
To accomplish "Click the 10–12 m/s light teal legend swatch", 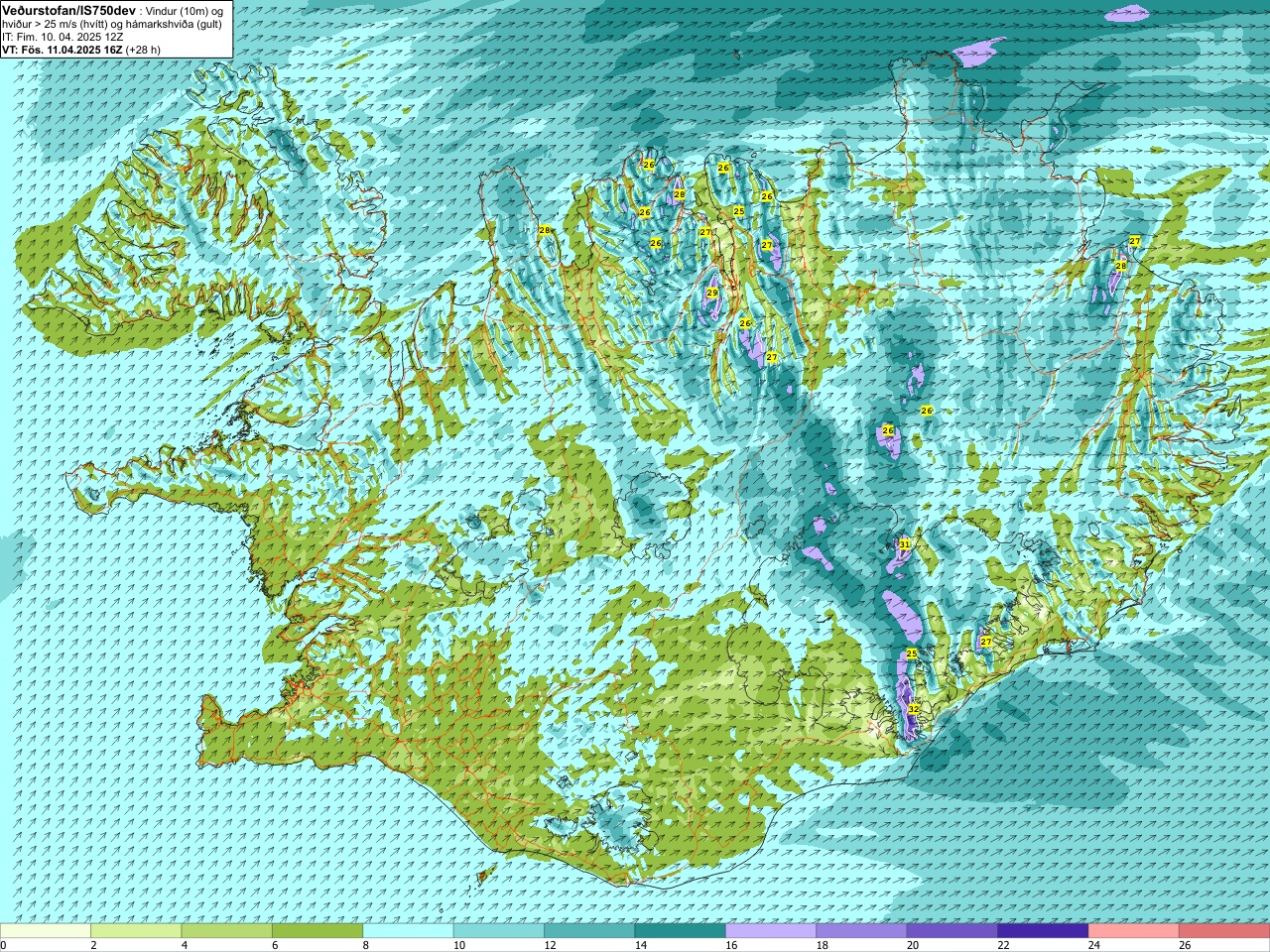I will pyautogui.click(x=499, y=931).
